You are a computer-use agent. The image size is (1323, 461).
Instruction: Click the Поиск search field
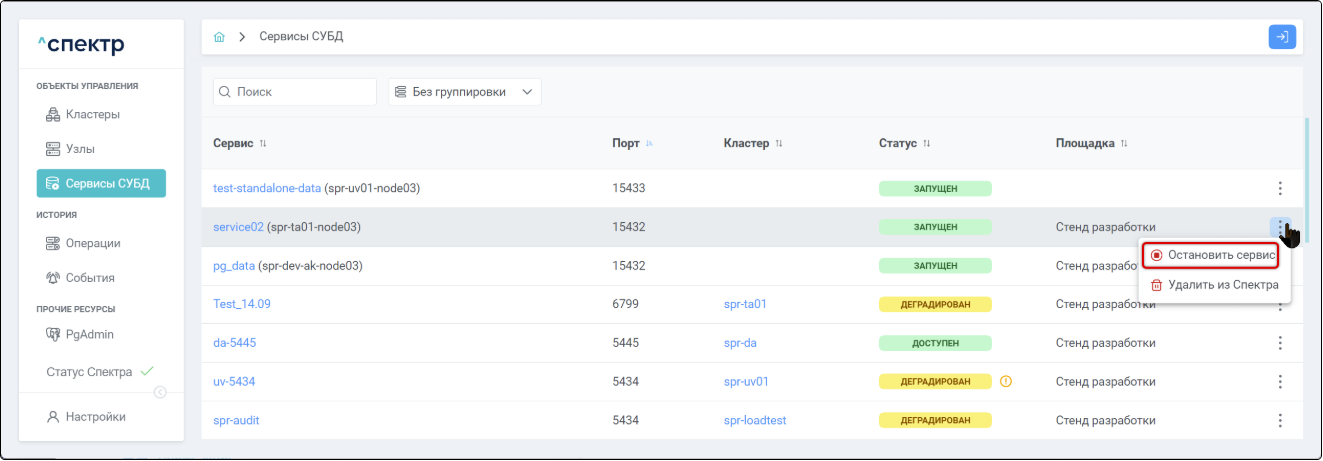click(295, 92)
